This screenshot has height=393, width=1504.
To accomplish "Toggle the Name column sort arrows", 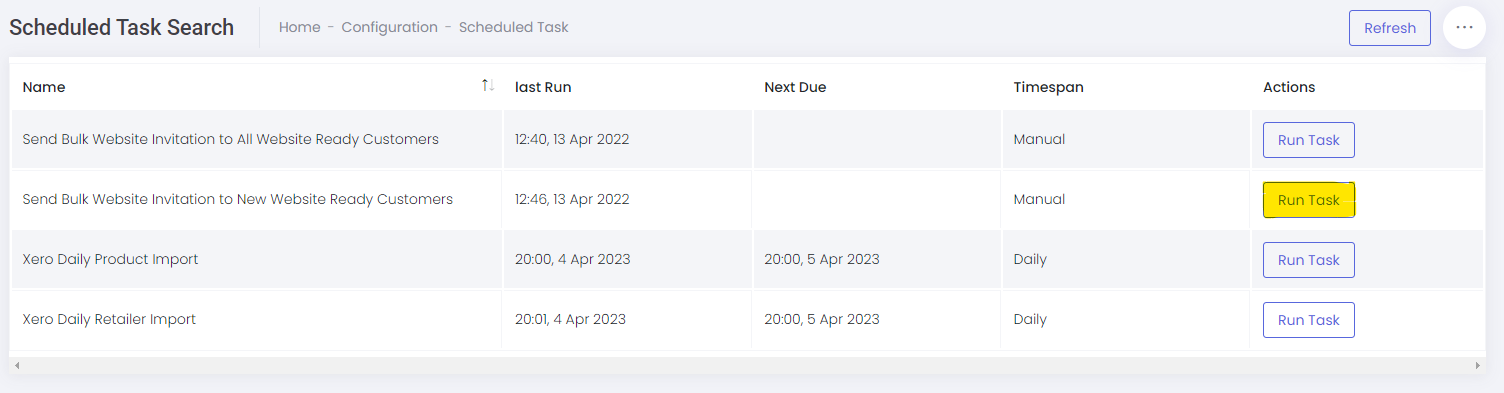I will point(488,86).
